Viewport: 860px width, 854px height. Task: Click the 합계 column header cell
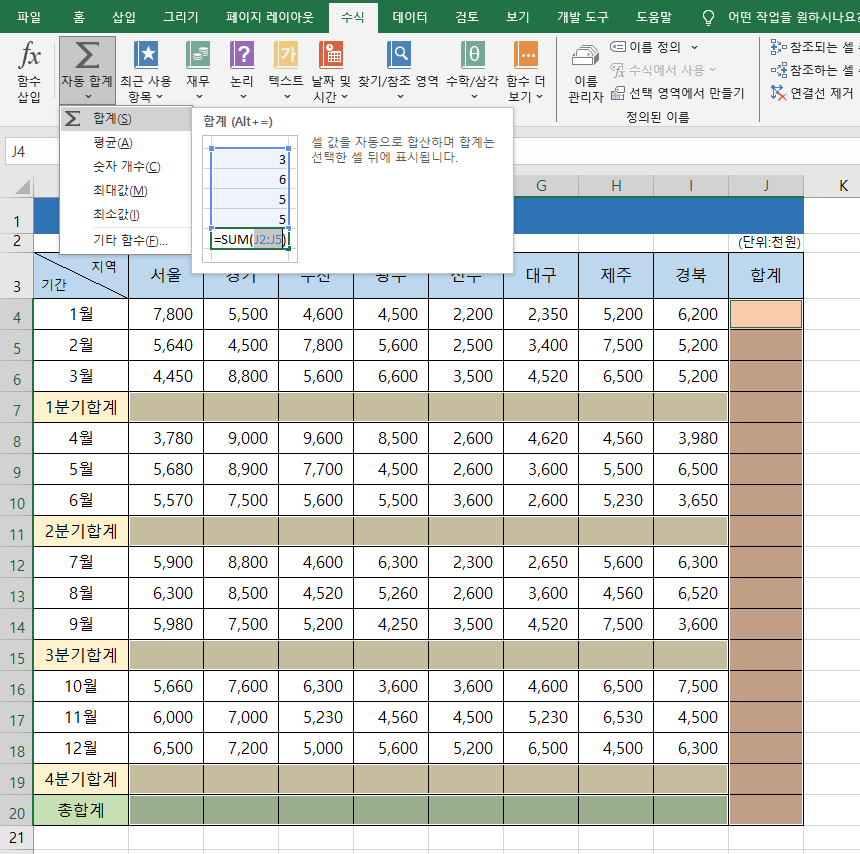pyautogui.click(x=766, y=275)
